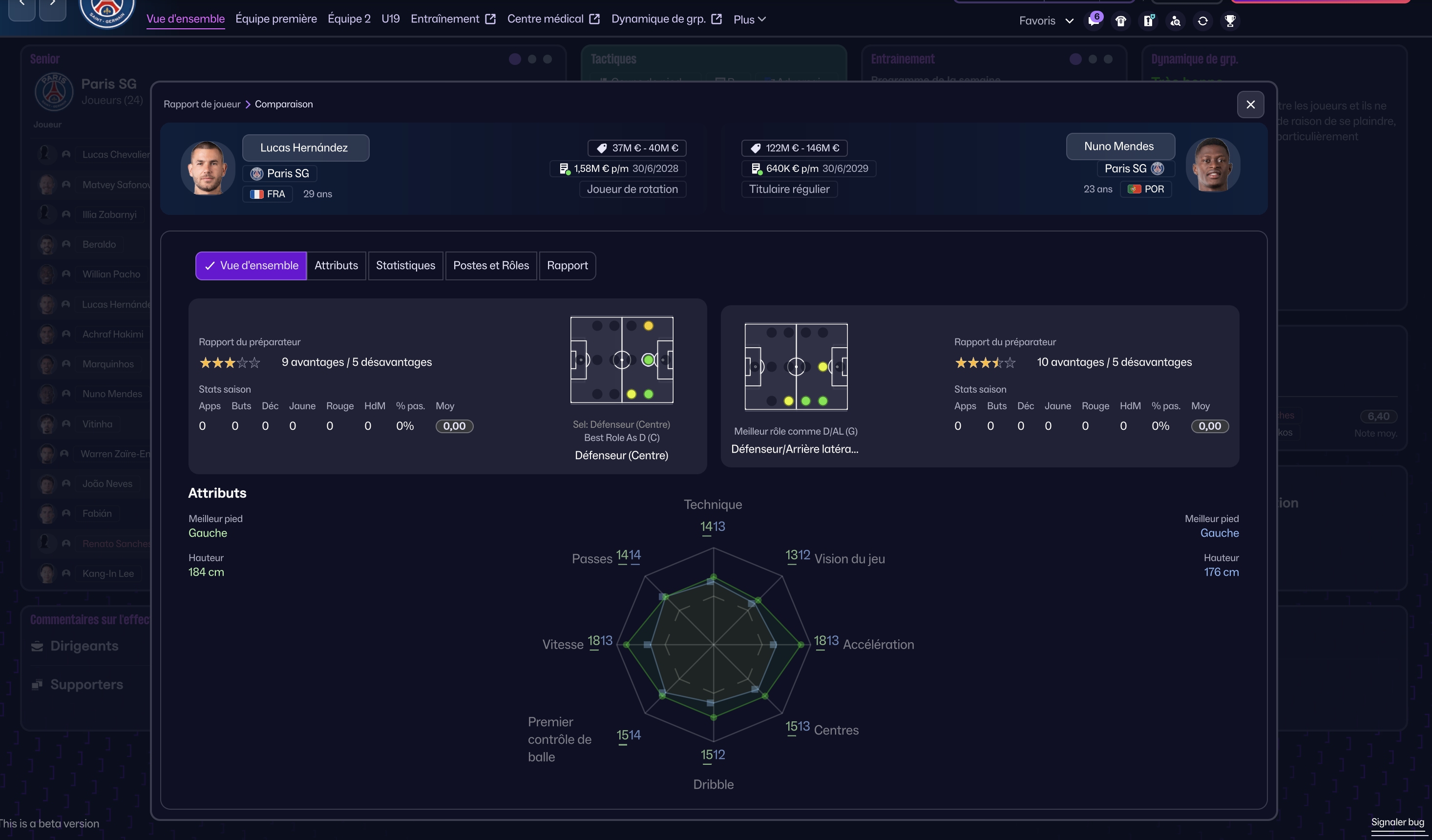Click the star rating for Nuno Mendes

pyautogui.click(x=985, y=362)
